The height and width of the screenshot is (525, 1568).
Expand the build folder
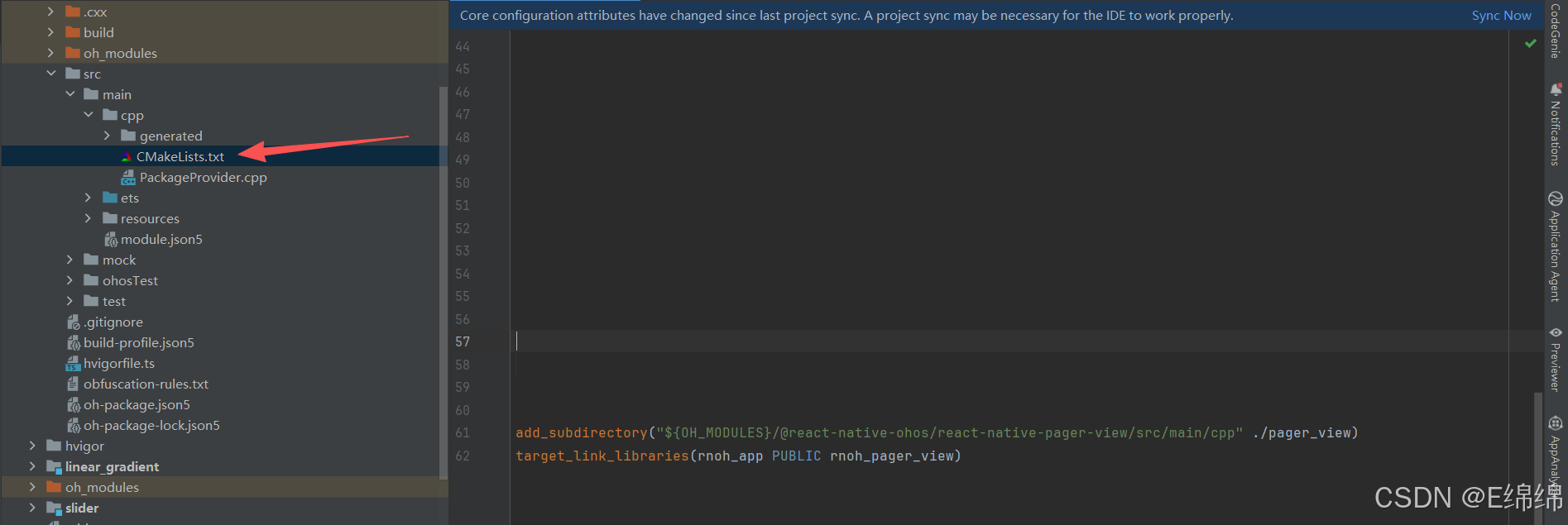click(50, 32)
